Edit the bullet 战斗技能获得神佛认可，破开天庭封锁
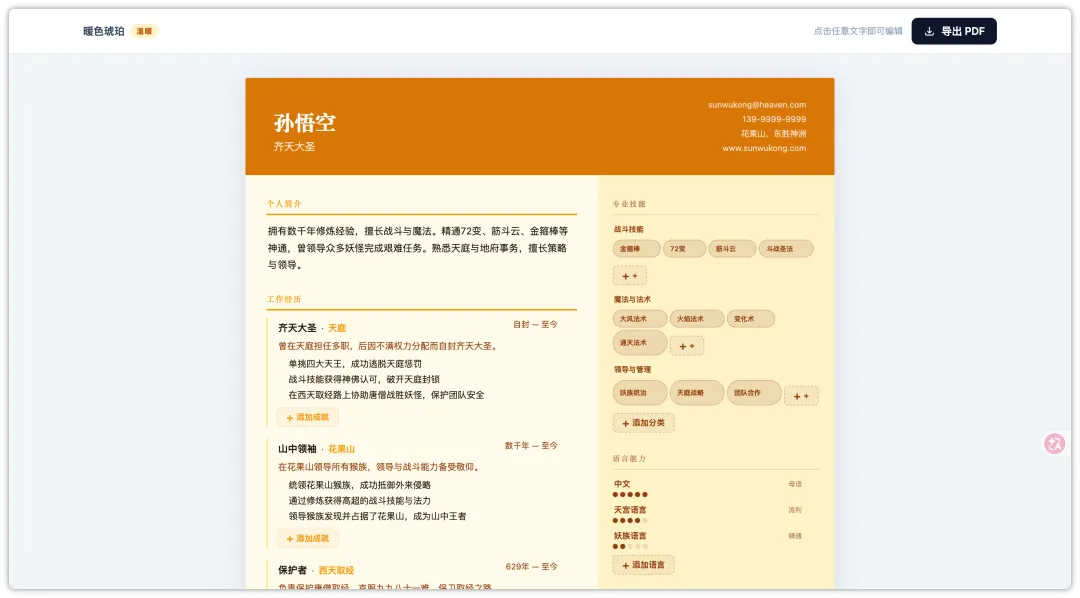 coord(364,380)
